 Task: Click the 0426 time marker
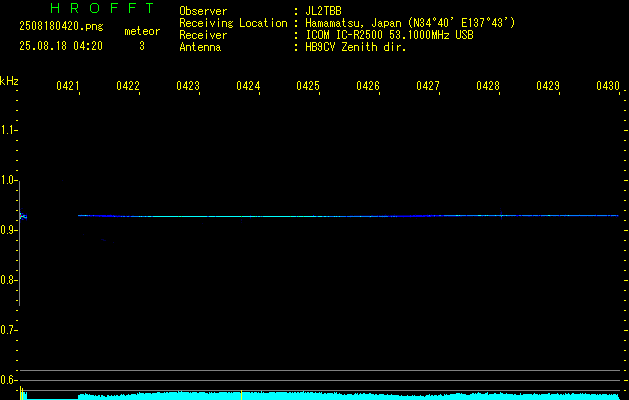click(368, 86)
